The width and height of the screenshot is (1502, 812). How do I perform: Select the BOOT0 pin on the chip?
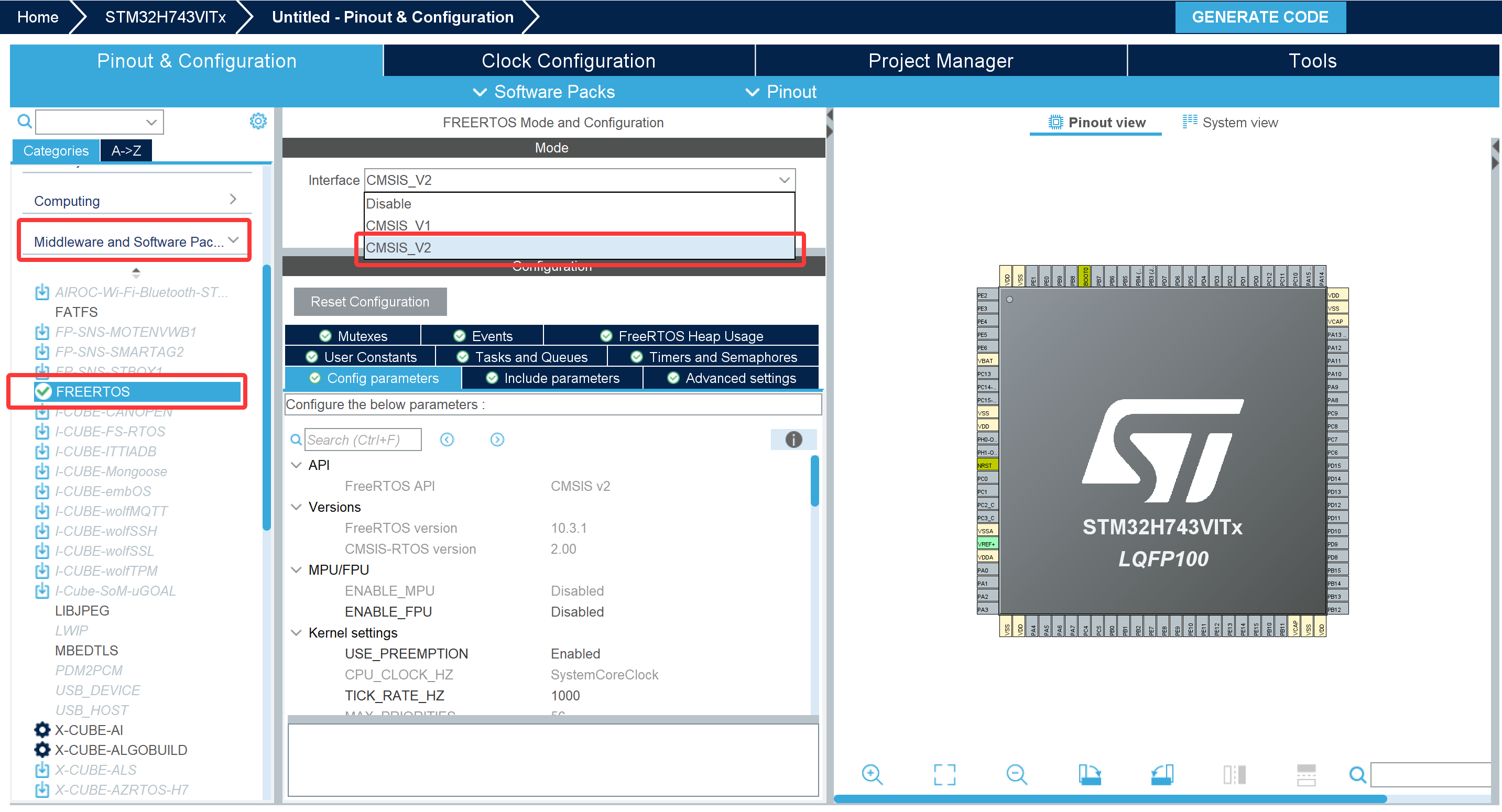(x=1085, y=276)
